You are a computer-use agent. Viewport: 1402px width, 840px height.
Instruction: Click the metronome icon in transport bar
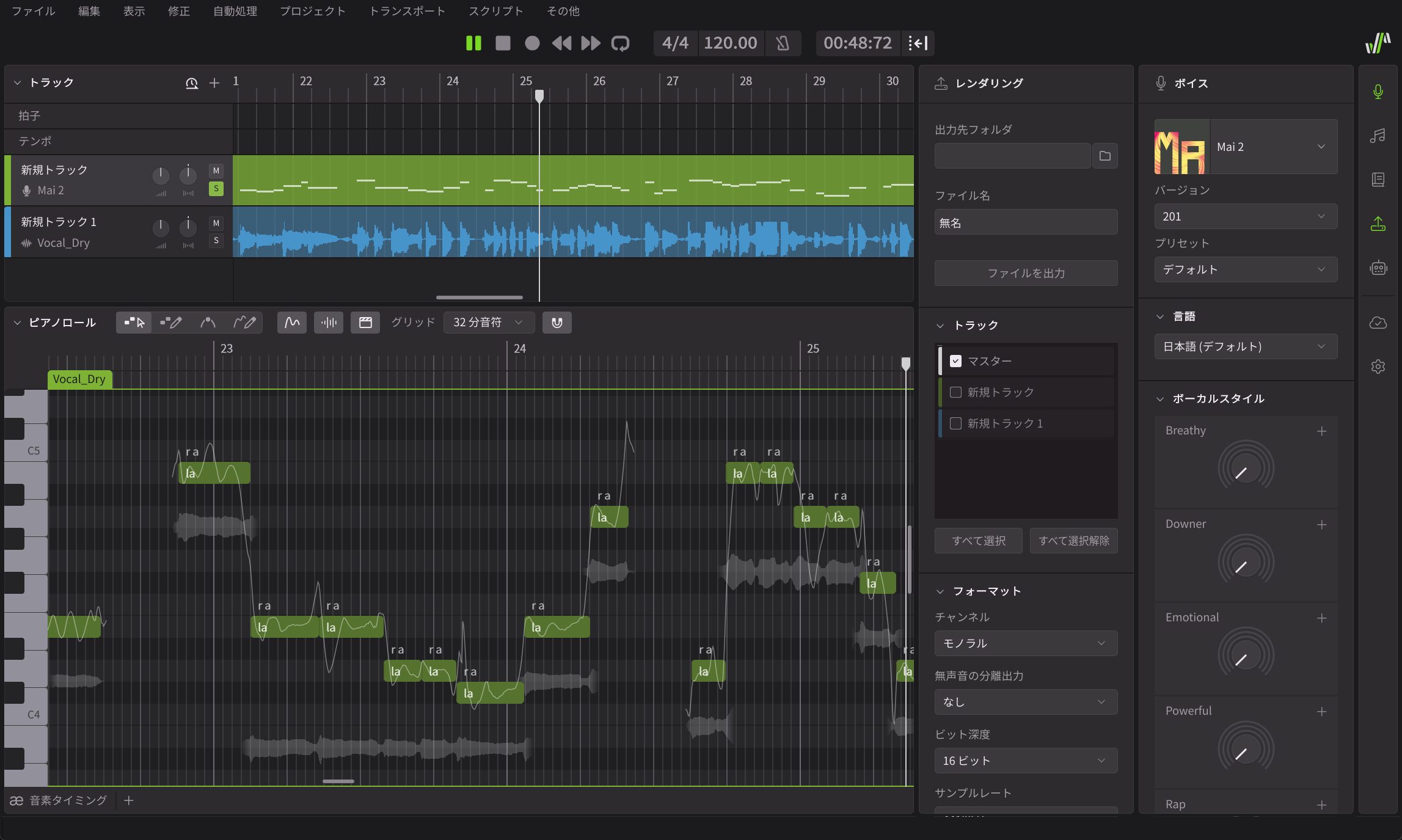pos(783,43)
